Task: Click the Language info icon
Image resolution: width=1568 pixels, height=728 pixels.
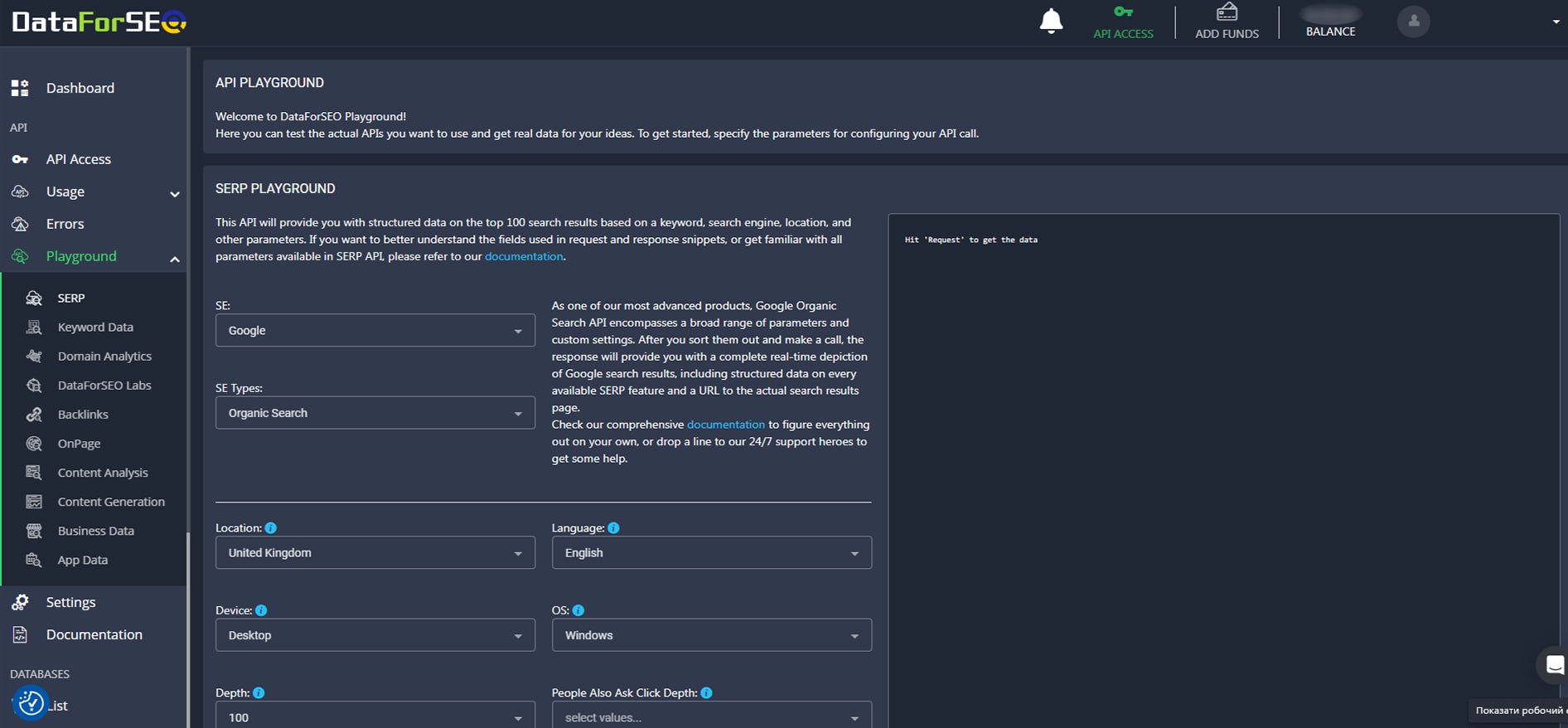Action: pyautogui.click(x=613, y=528)
